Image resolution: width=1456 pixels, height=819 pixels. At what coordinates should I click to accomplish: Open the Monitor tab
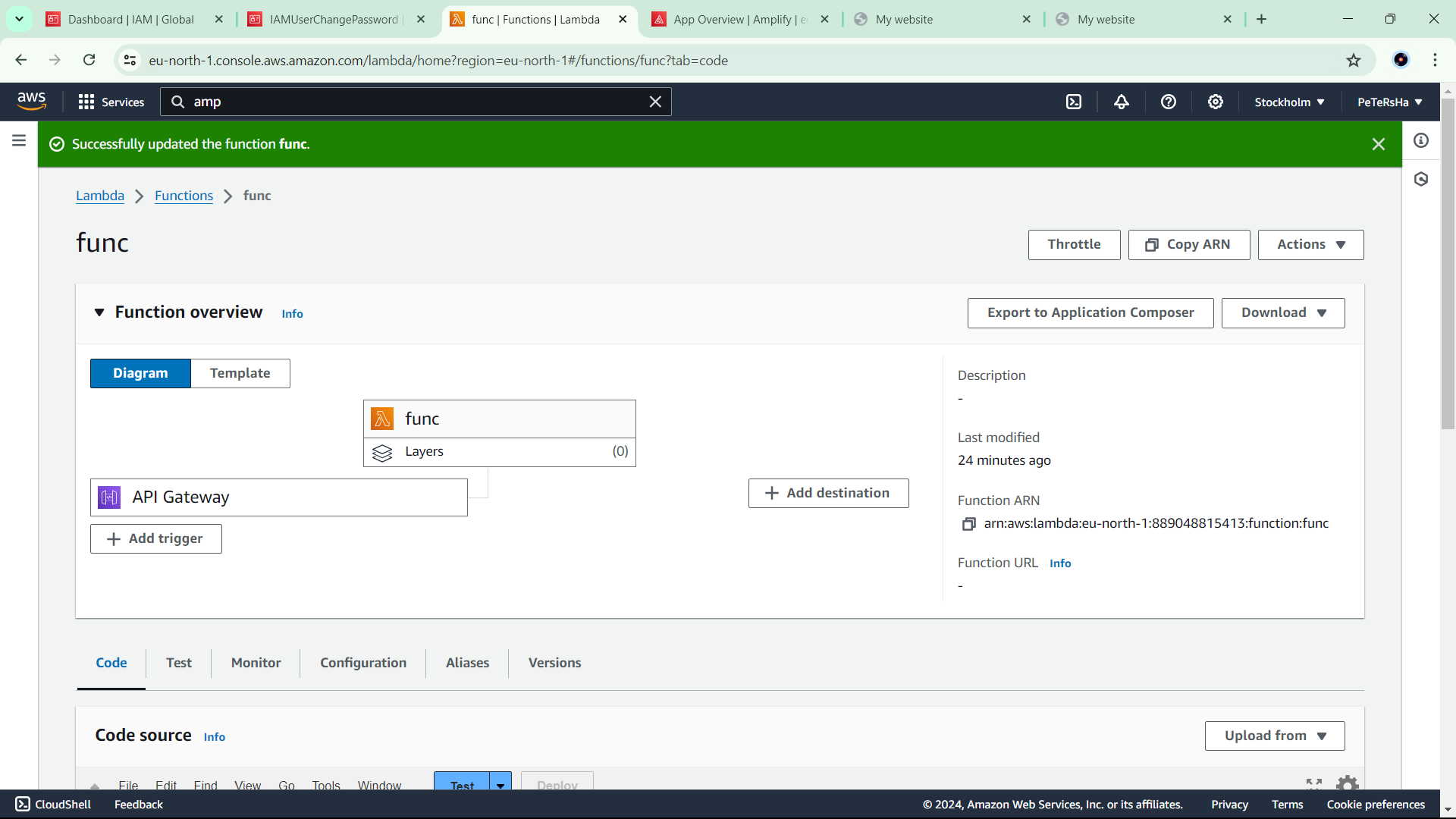point(256,663)
